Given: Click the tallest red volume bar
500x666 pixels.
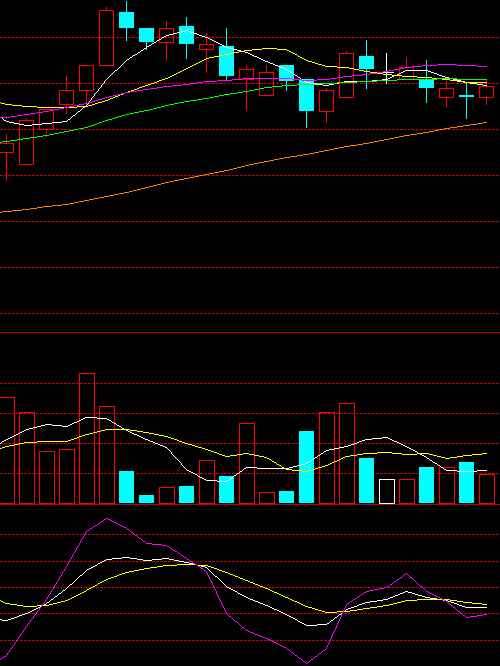Looking at the screenshot, I should (x=87, y=439).
